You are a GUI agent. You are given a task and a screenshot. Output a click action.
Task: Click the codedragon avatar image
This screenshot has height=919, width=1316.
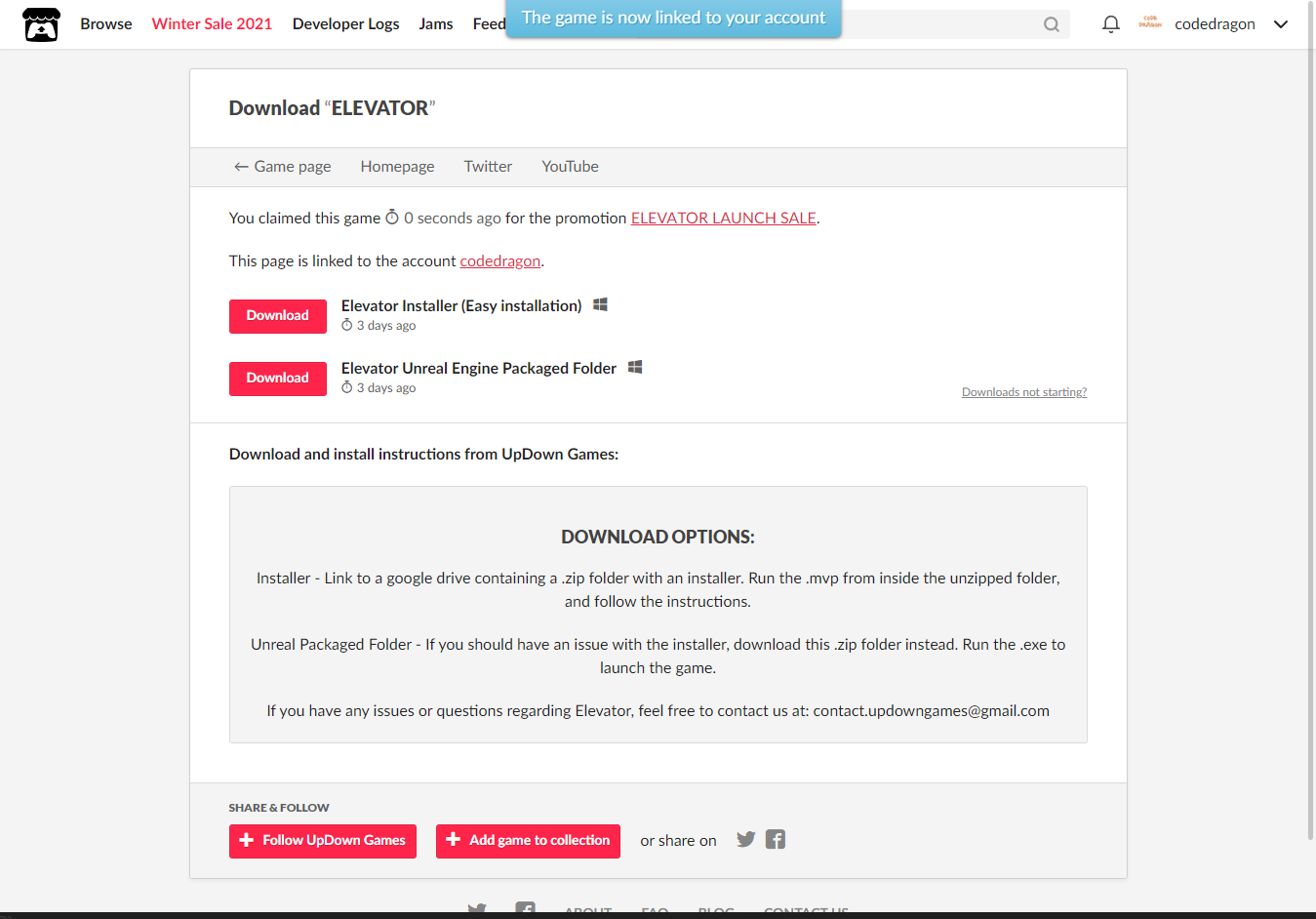coord(1150,23)
